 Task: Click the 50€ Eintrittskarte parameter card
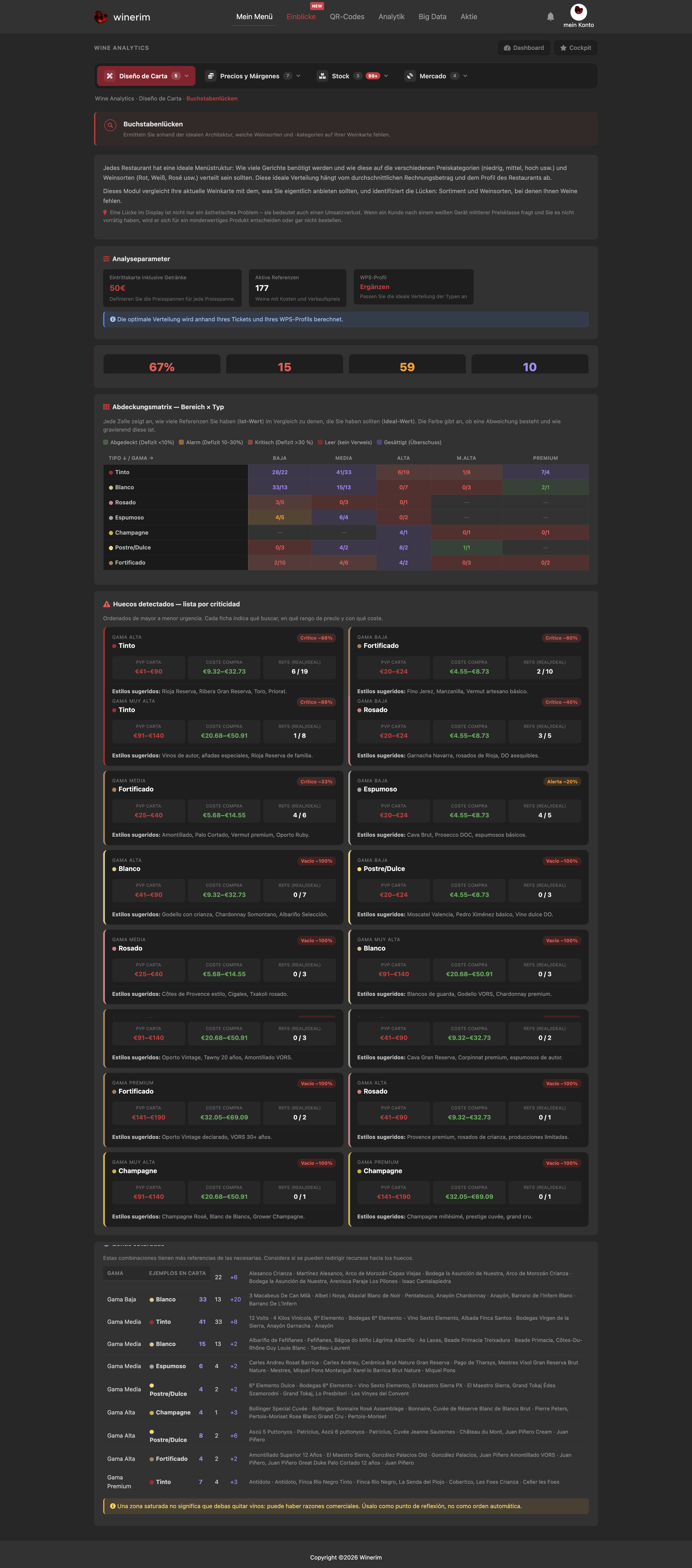[x=173, y=288]
